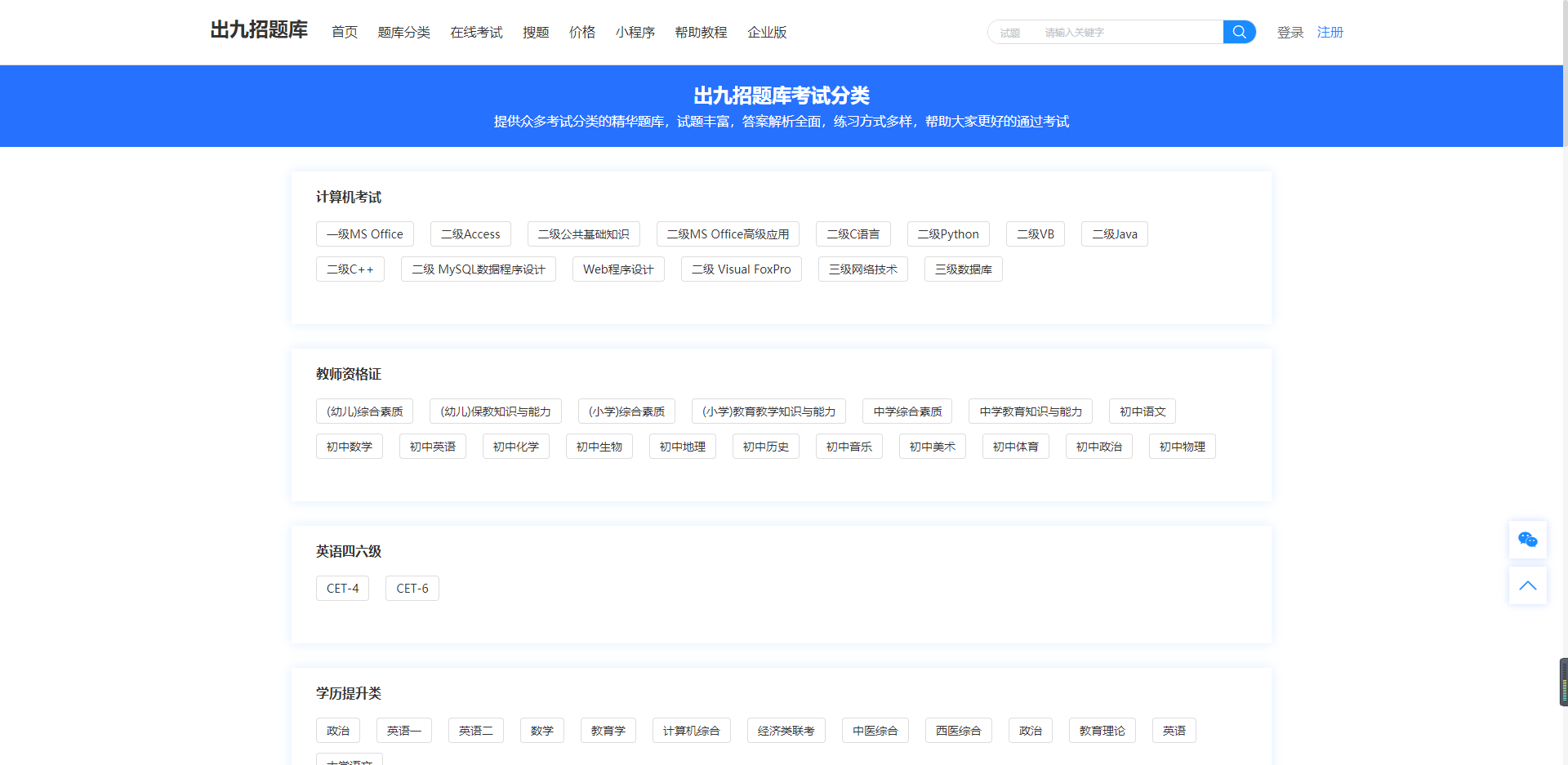Image resolution: width=1568 pixels, height=765 pixels.
Task: Select (小学)教育教学知识与能力
Action: tap(769, 411)
